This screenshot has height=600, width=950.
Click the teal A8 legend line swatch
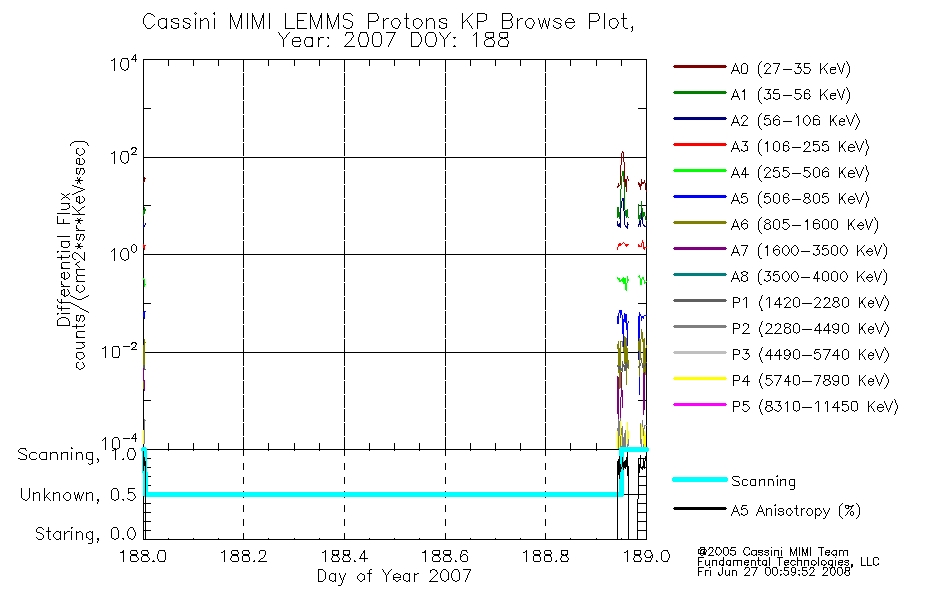coord(699,275)
